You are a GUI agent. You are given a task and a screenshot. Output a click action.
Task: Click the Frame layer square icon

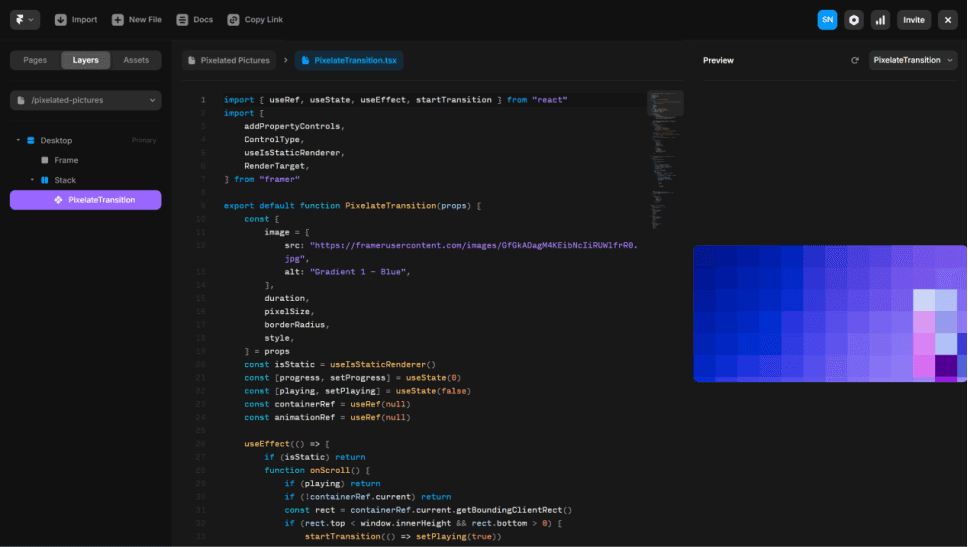tap(44, 160)
